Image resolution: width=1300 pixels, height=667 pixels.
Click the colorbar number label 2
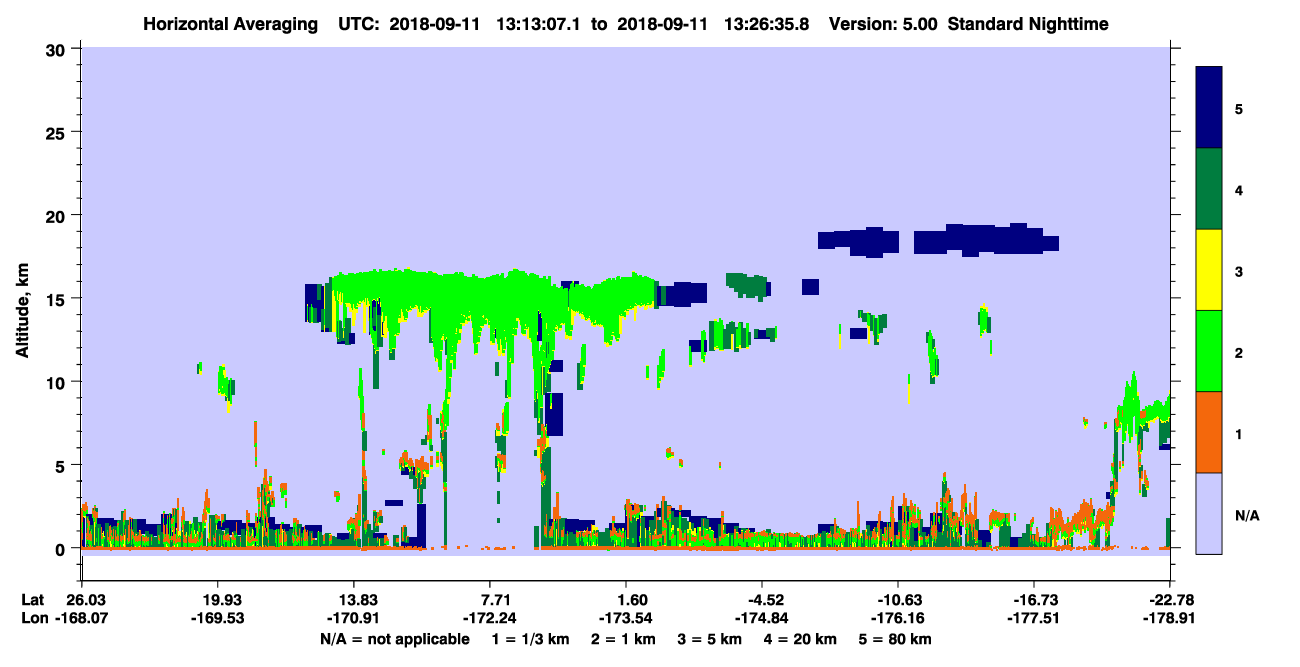pyautogui.click(x=1239, y=352)
